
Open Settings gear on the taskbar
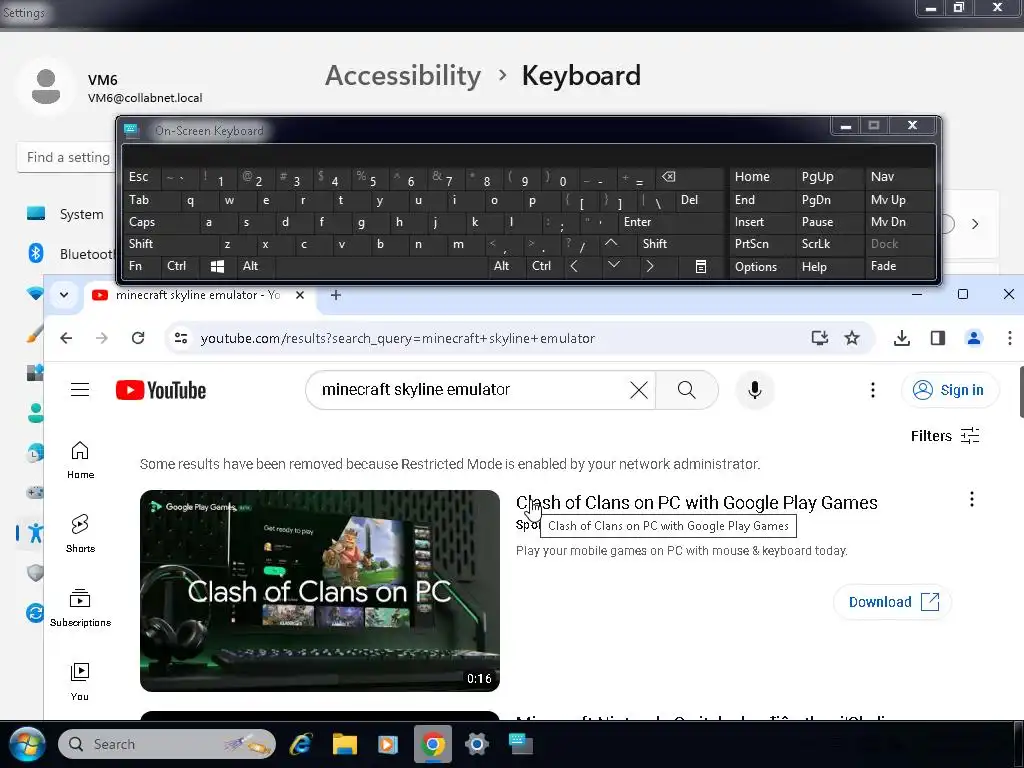pyautogui.click(x=477, y=744)
